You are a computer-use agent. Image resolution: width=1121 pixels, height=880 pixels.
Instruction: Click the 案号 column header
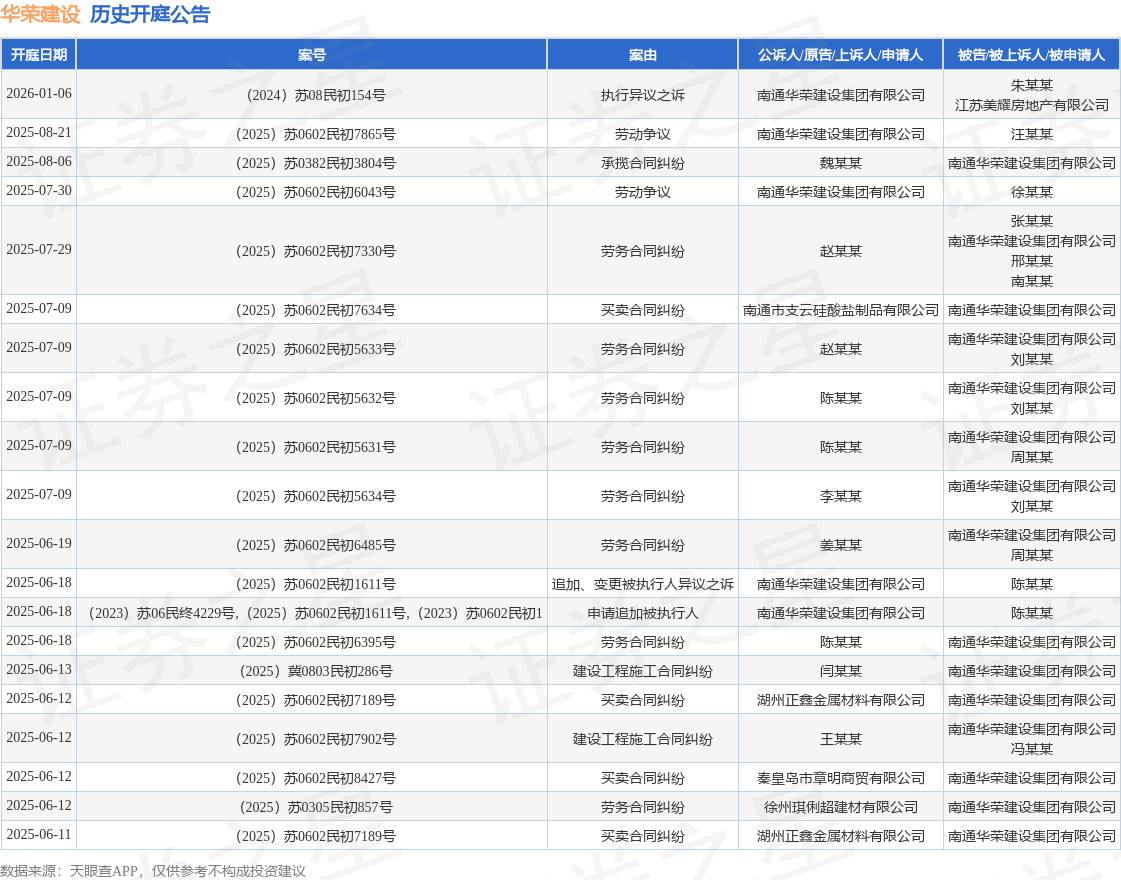(x=312, y=55)
